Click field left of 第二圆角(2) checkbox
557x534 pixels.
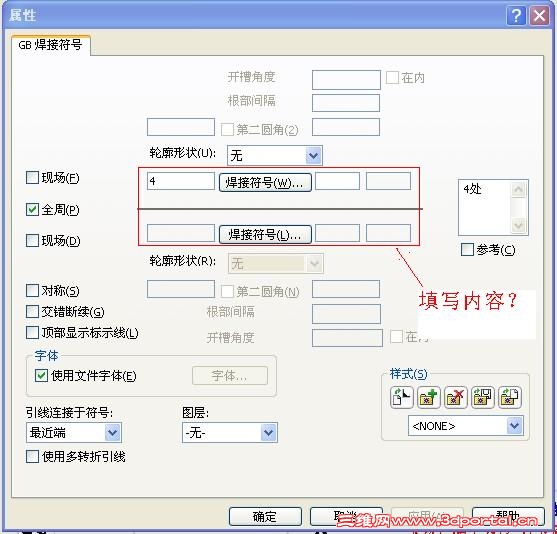tap(181, 127)
